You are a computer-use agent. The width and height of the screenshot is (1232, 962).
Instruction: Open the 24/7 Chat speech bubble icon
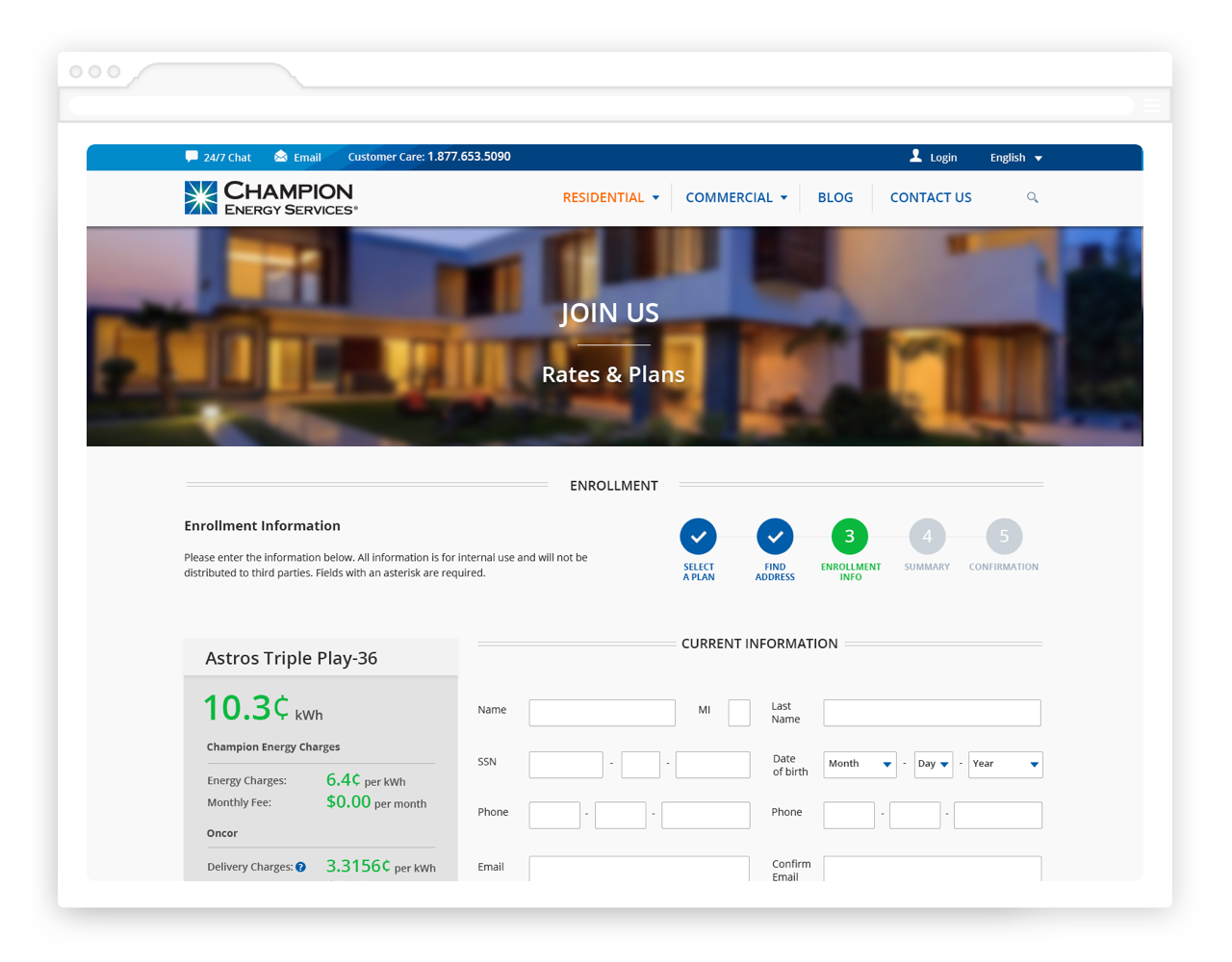click(x=192, y=156)
